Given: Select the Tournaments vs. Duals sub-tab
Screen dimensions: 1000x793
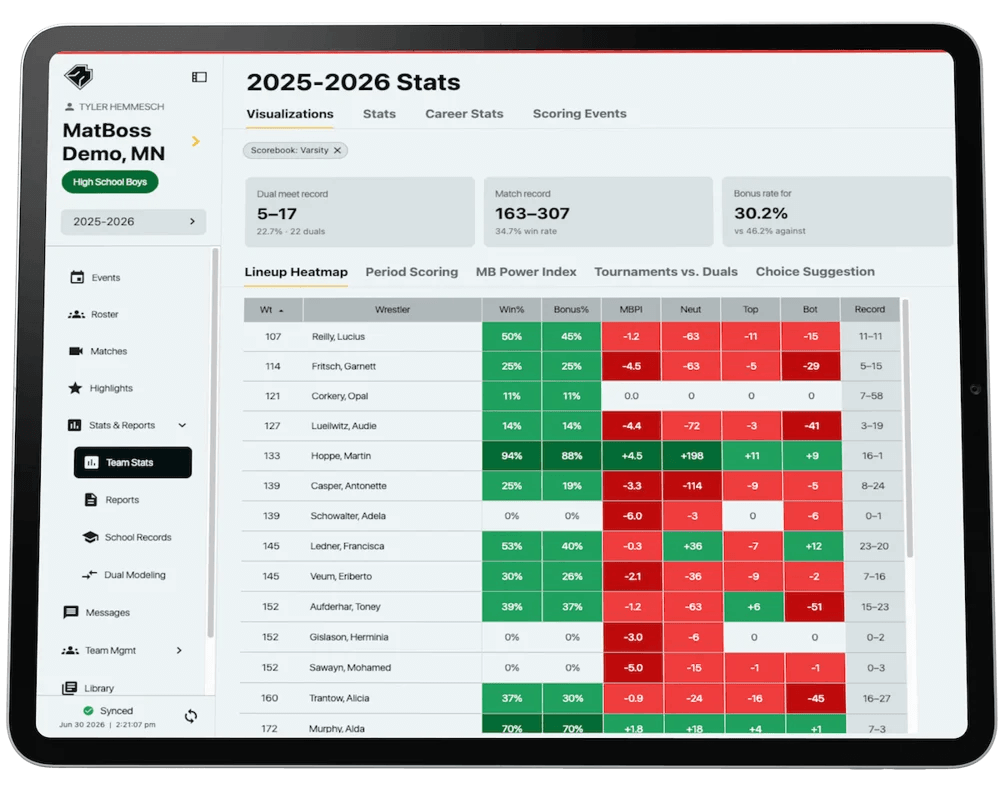Looking at the screenshot, I should (x=666, y=272).
